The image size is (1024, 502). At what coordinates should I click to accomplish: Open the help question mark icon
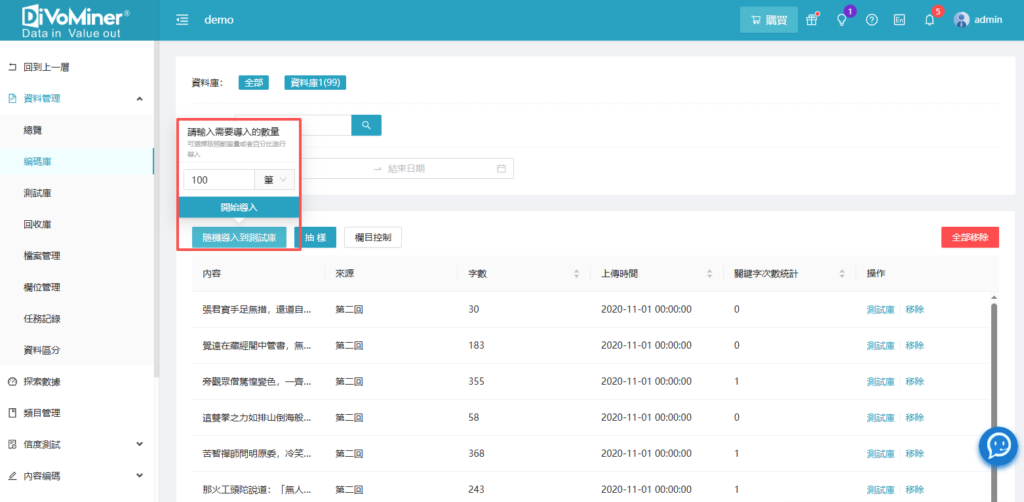871,20
